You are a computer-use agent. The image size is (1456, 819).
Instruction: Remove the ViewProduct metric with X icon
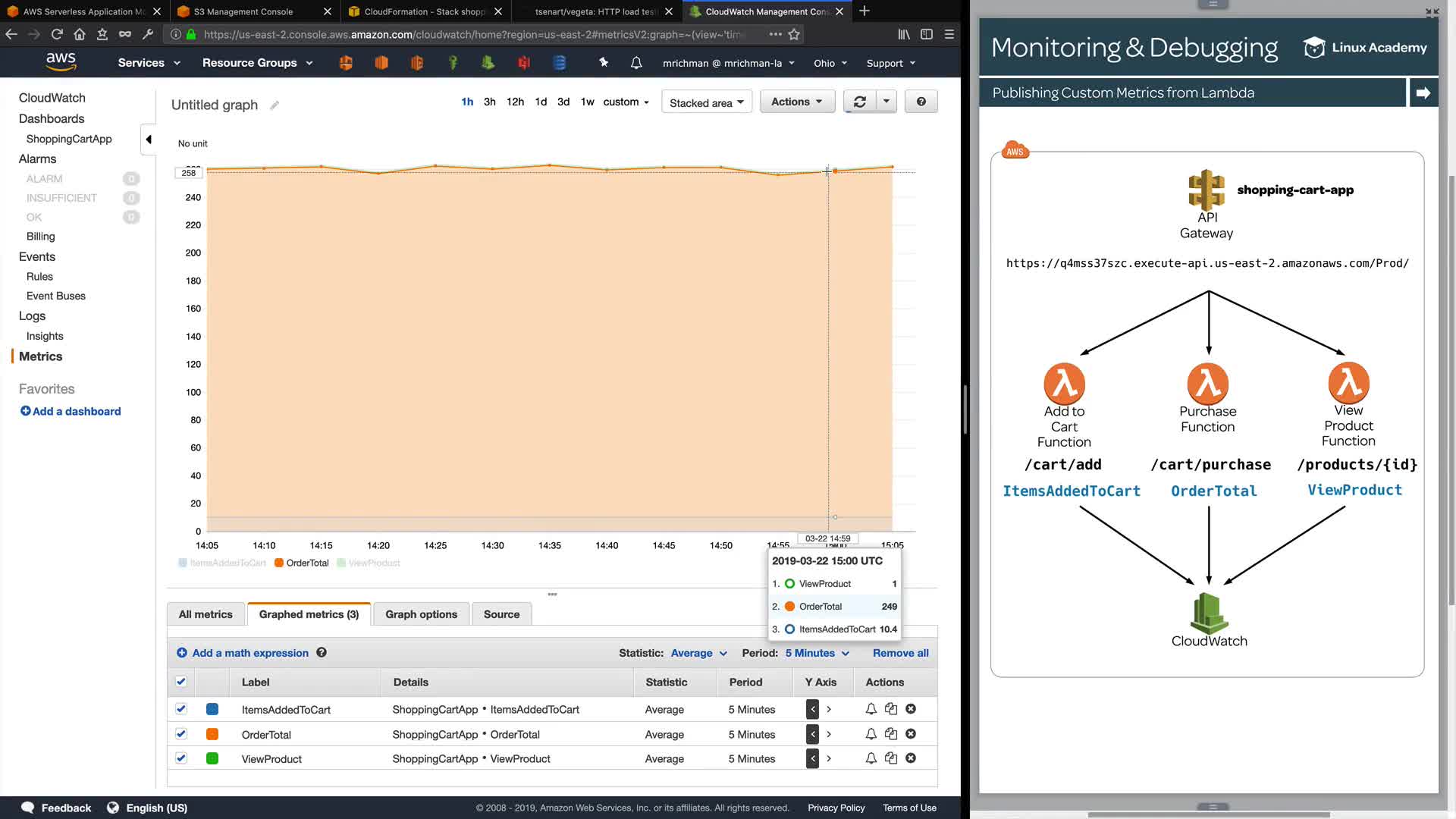tap(911, 758)
